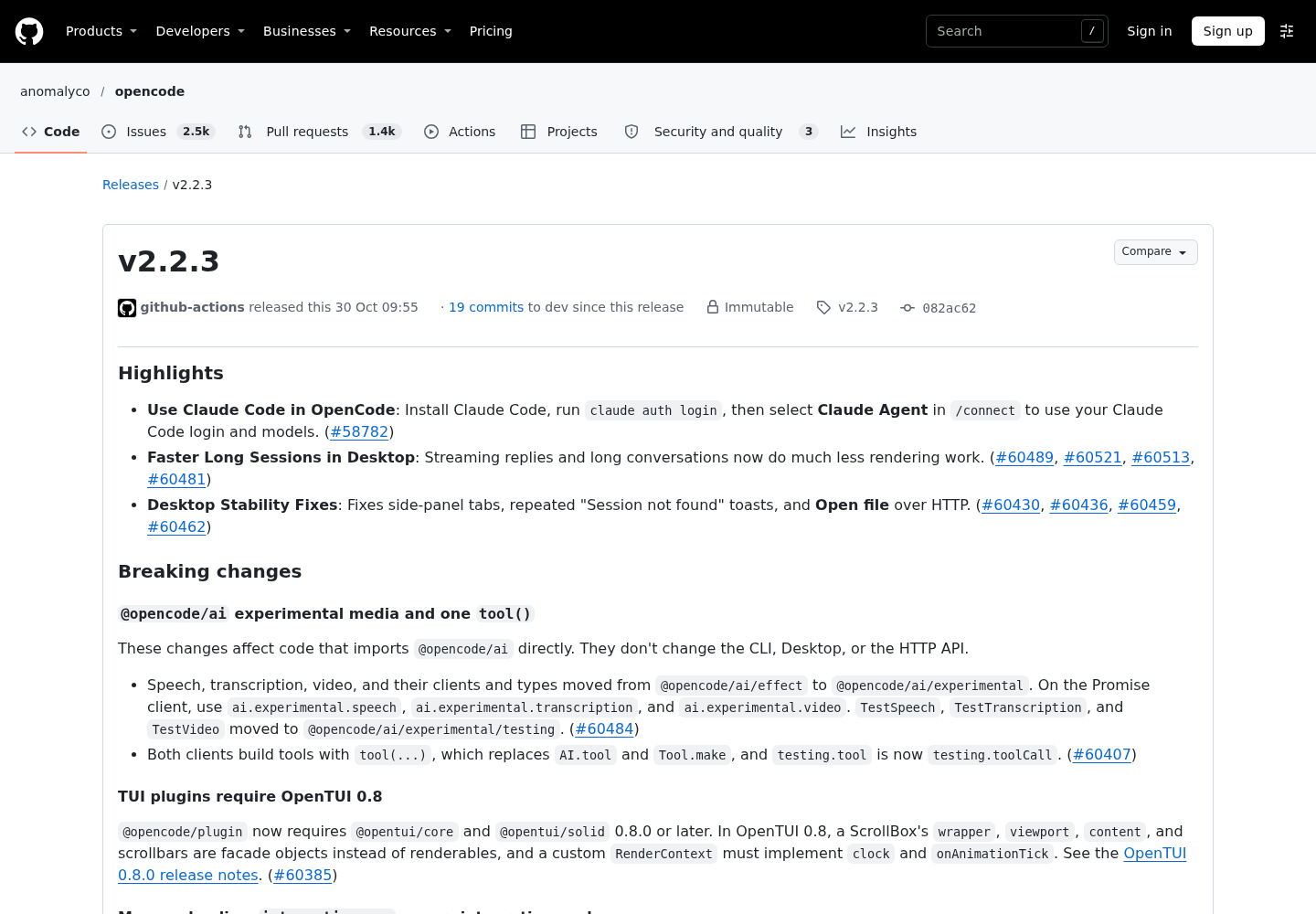Open the Actions tab
Screen dimensions: 1316x914
(x=460, y=132)
